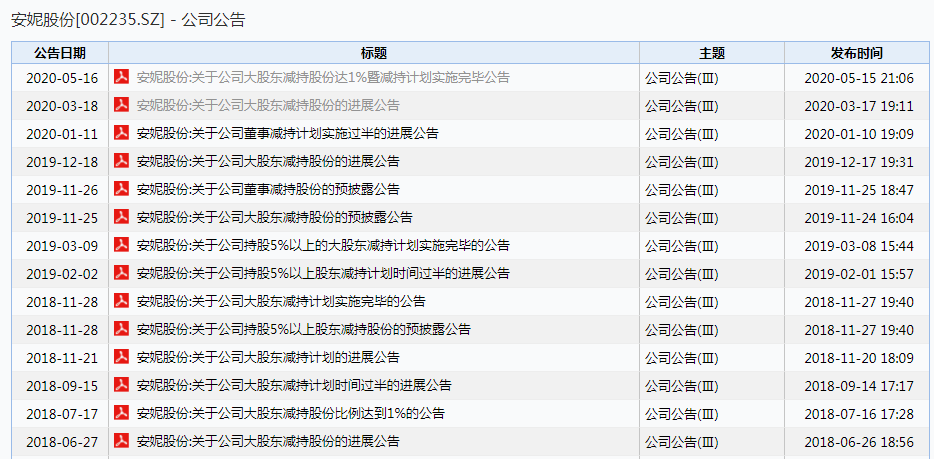Open 大股东减持股份比例达到1%的公告 link
This screenshot has height=459, width=934.
(x=291, y=413)
